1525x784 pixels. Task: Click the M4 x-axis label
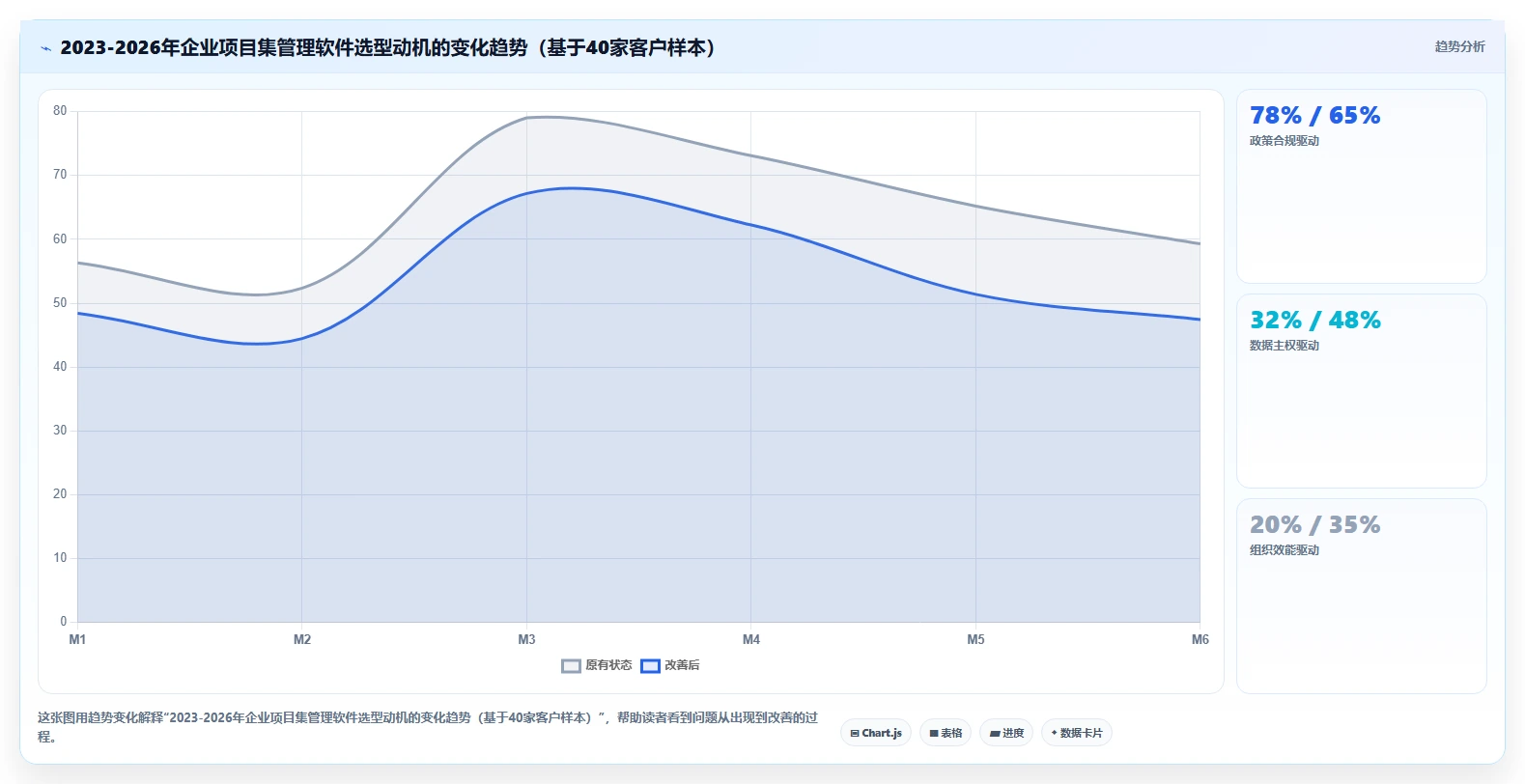751,639
